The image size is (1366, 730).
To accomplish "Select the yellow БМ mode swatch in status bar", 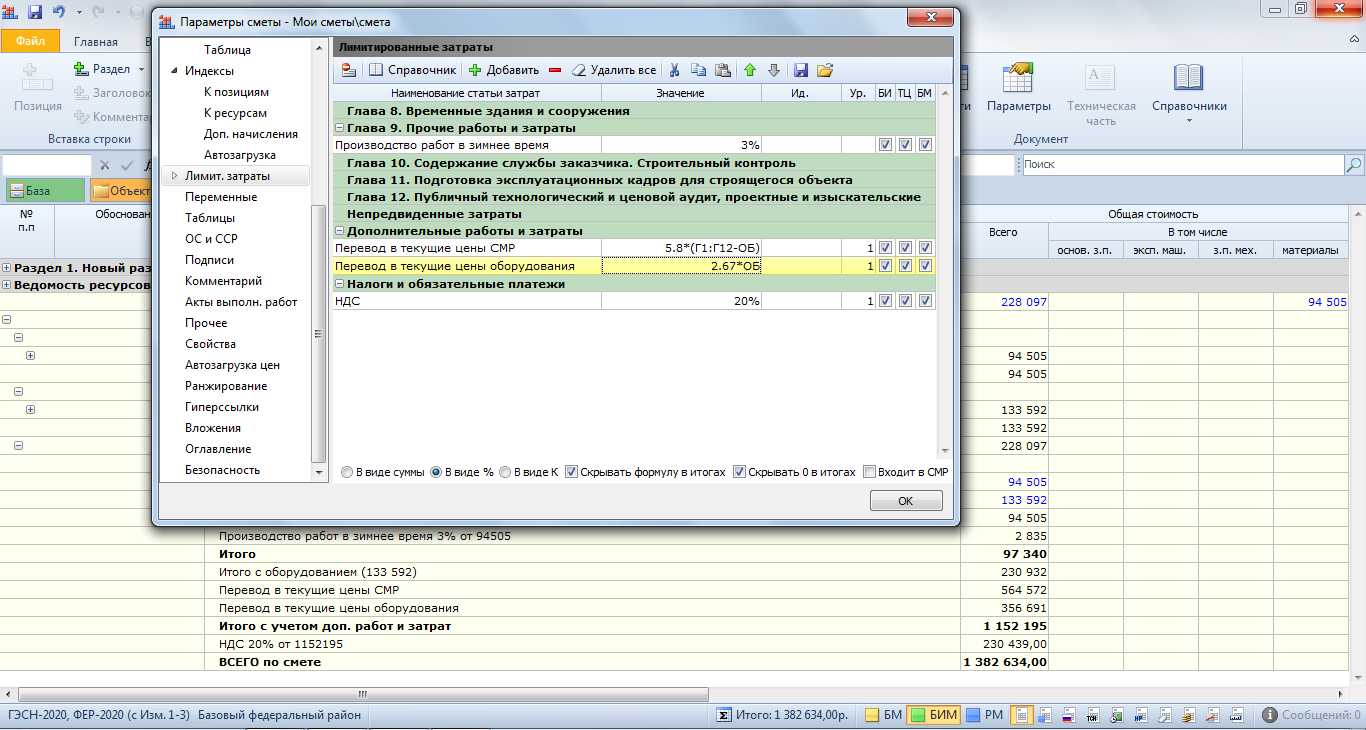I will 872,715.
